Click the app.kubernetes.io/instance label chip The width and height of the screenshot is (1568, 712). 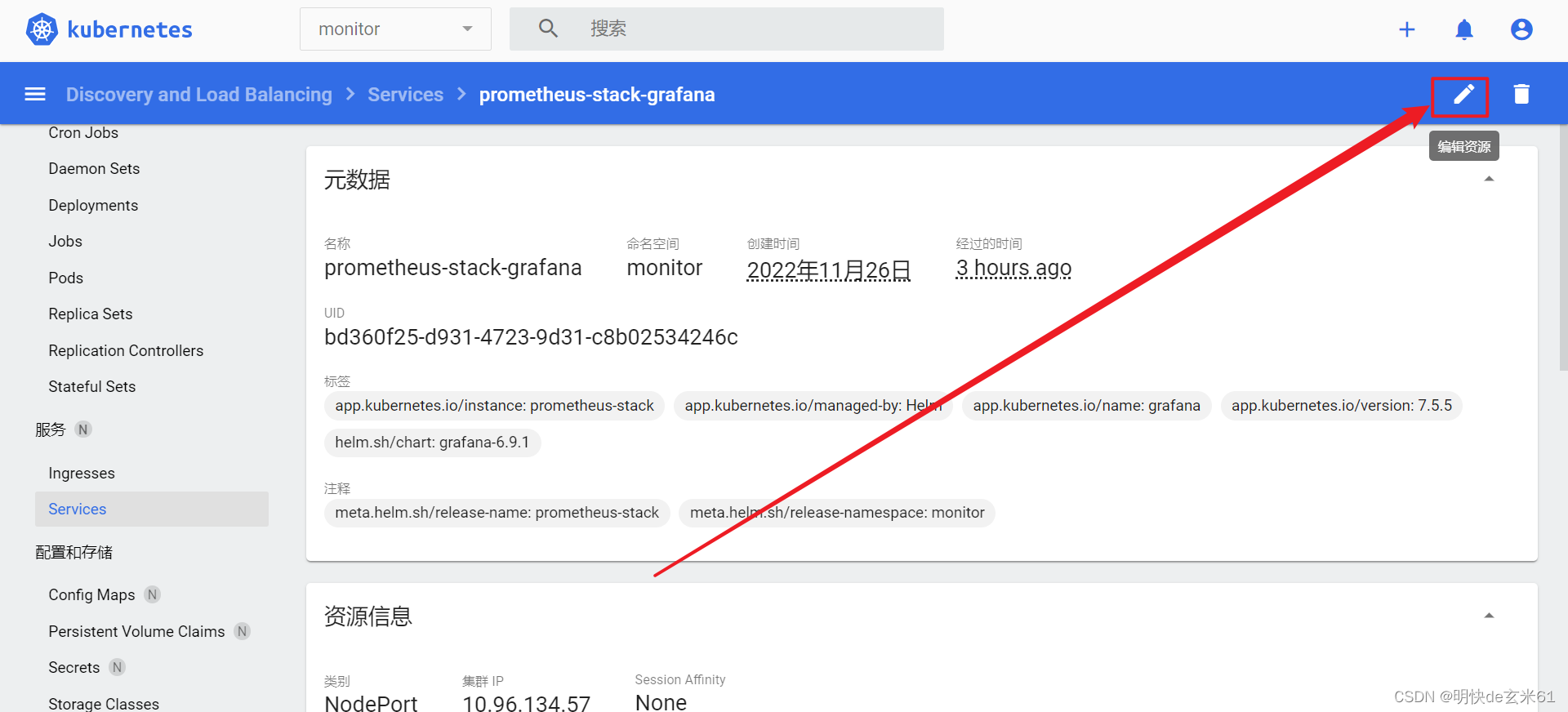(x=494, y=406)
